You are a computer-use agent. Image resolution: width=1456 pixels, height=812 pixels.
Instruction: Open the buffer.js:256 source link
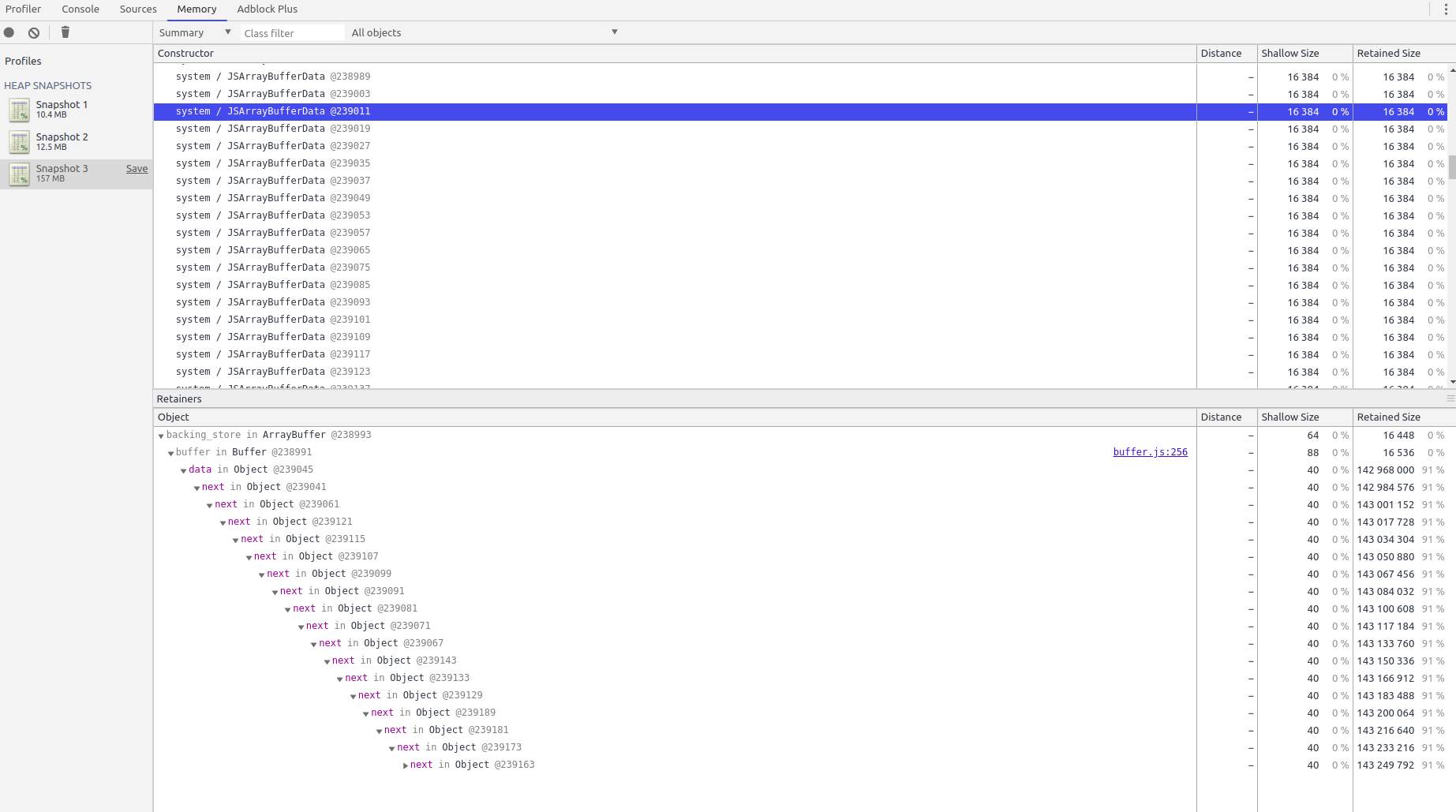click(1150, 452)
